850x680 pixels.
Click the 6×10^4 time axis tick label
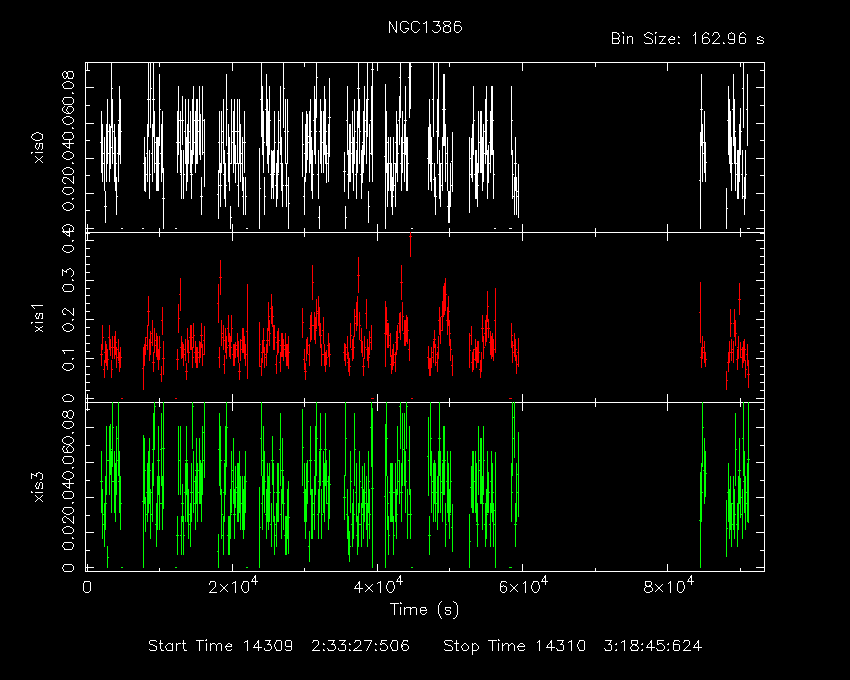point(523,586)
